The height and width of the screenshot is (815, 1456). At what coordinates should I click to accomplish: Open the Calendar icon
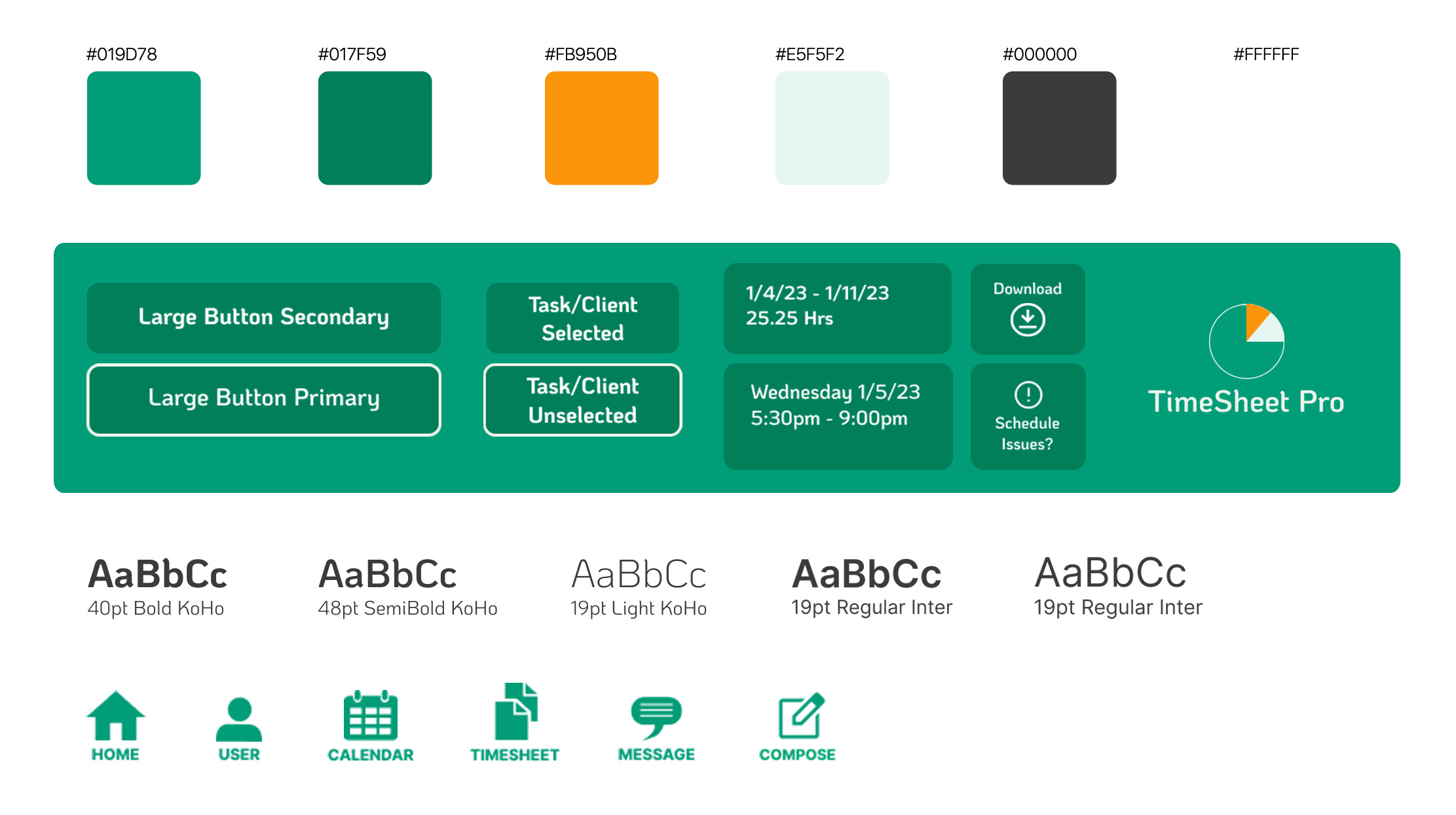(371, 715)
